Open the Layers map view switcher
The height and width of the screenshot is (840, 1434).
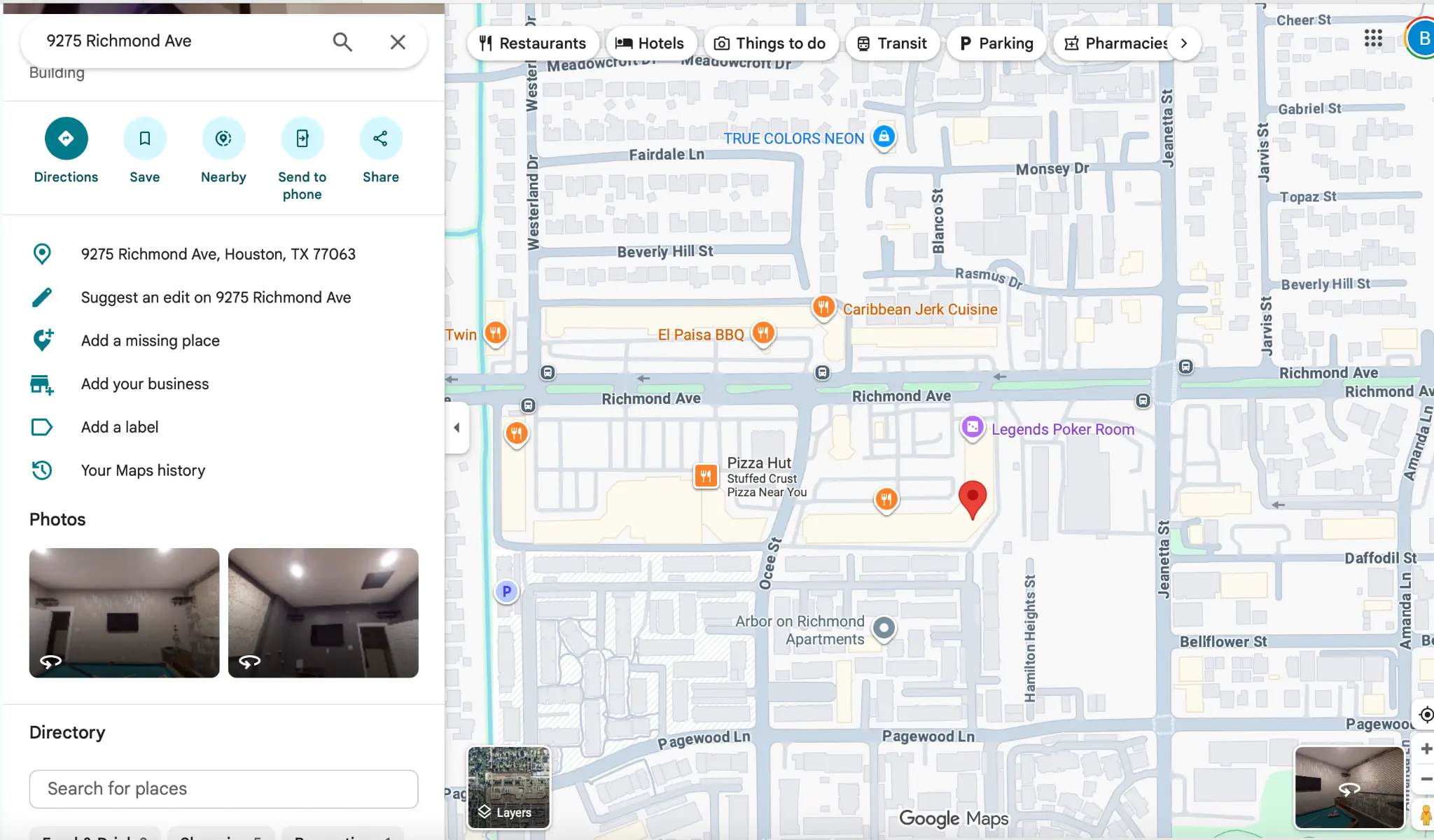(508, 787)
